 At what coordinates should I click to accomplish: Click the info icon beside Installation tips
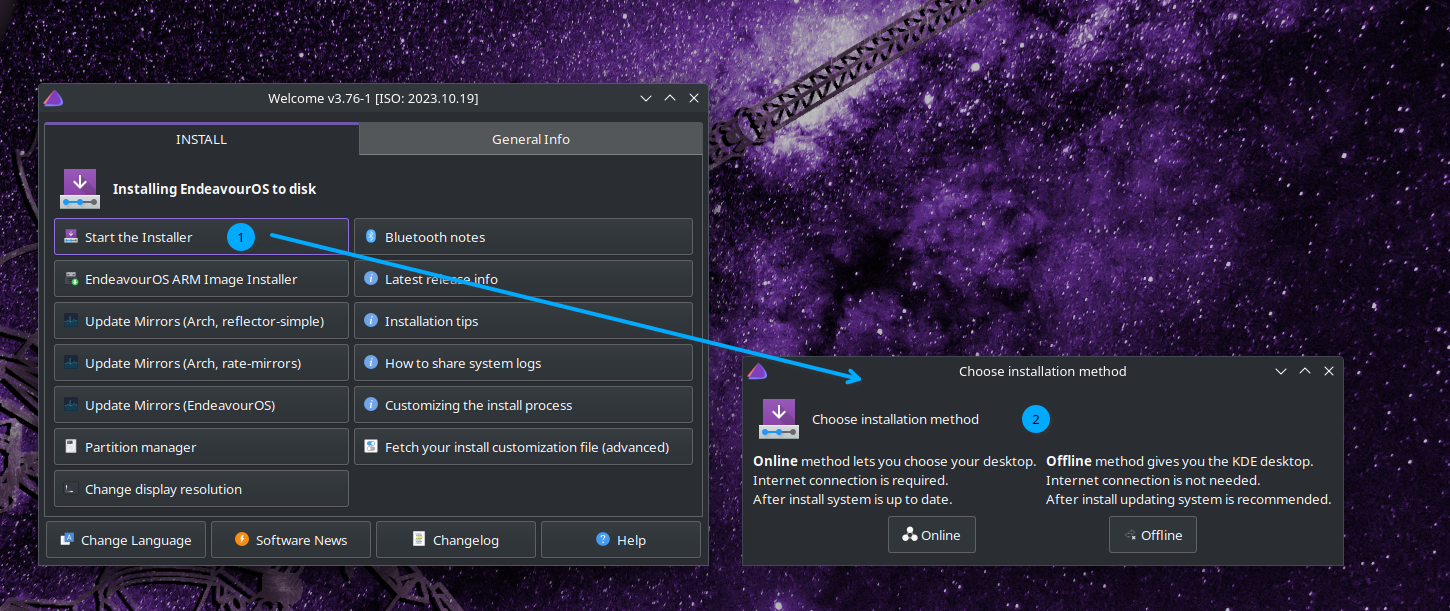(370, 321)
